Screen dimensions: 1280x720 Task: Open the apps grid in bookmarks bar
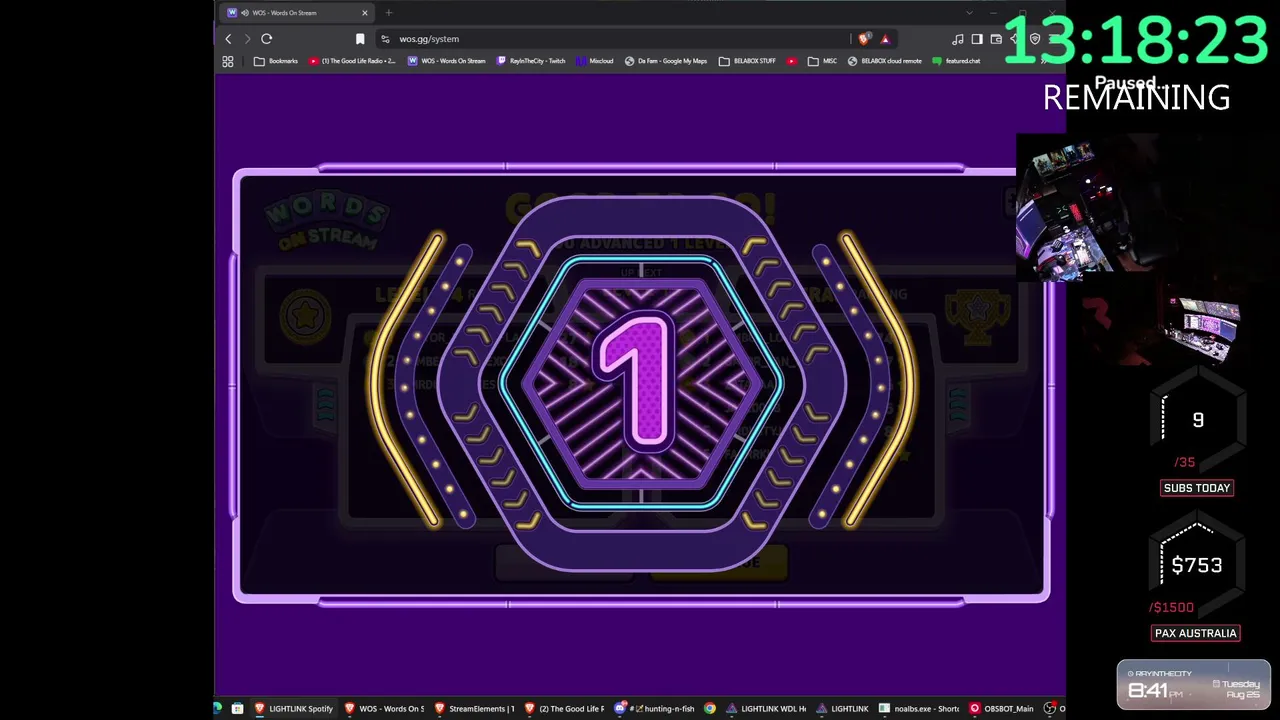(x=228, y=61)
